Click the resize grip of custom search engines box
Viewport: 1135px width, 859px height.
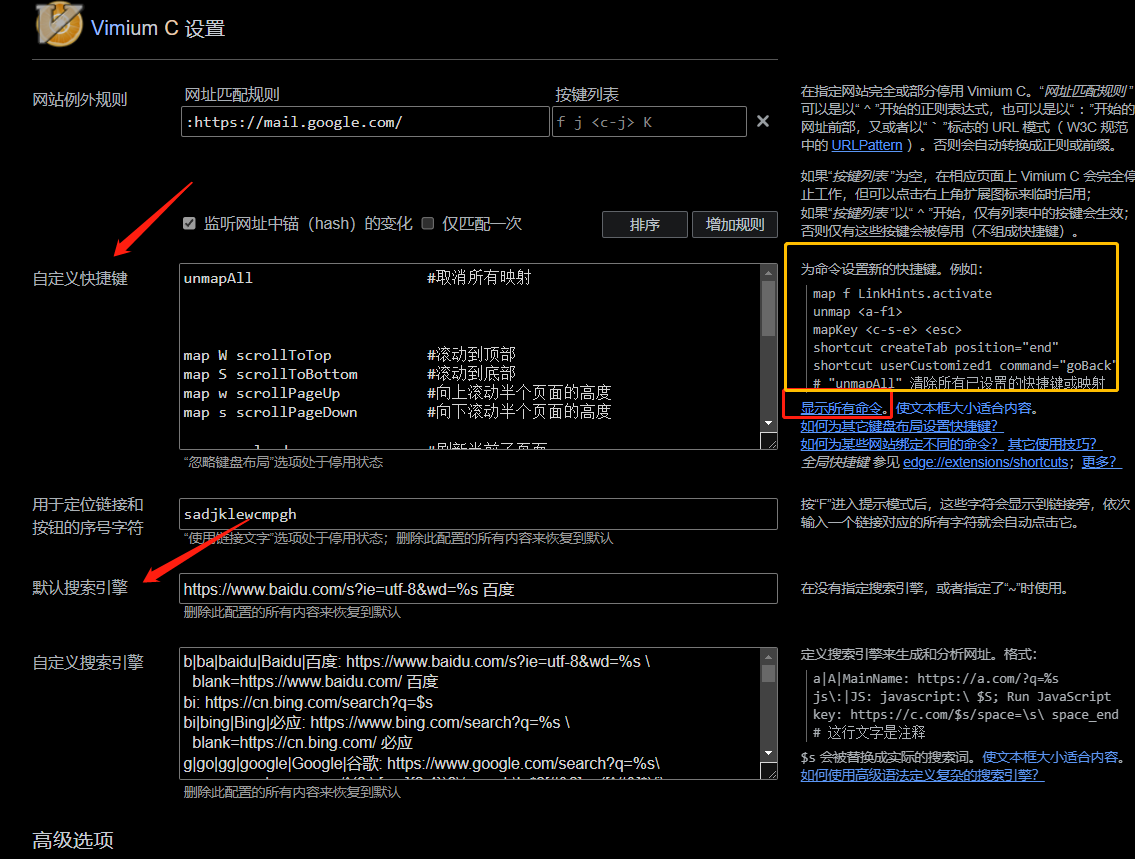coord(768,771)
